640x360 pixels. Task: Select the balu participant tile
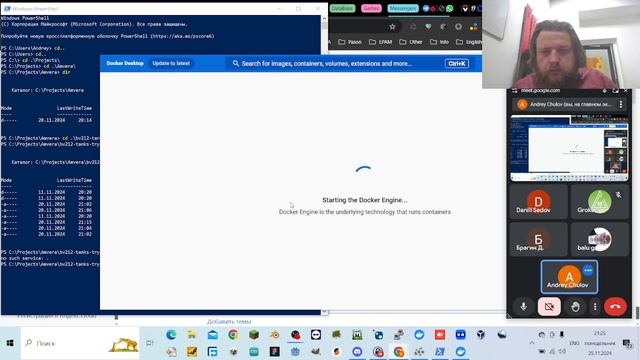point(600,240)
